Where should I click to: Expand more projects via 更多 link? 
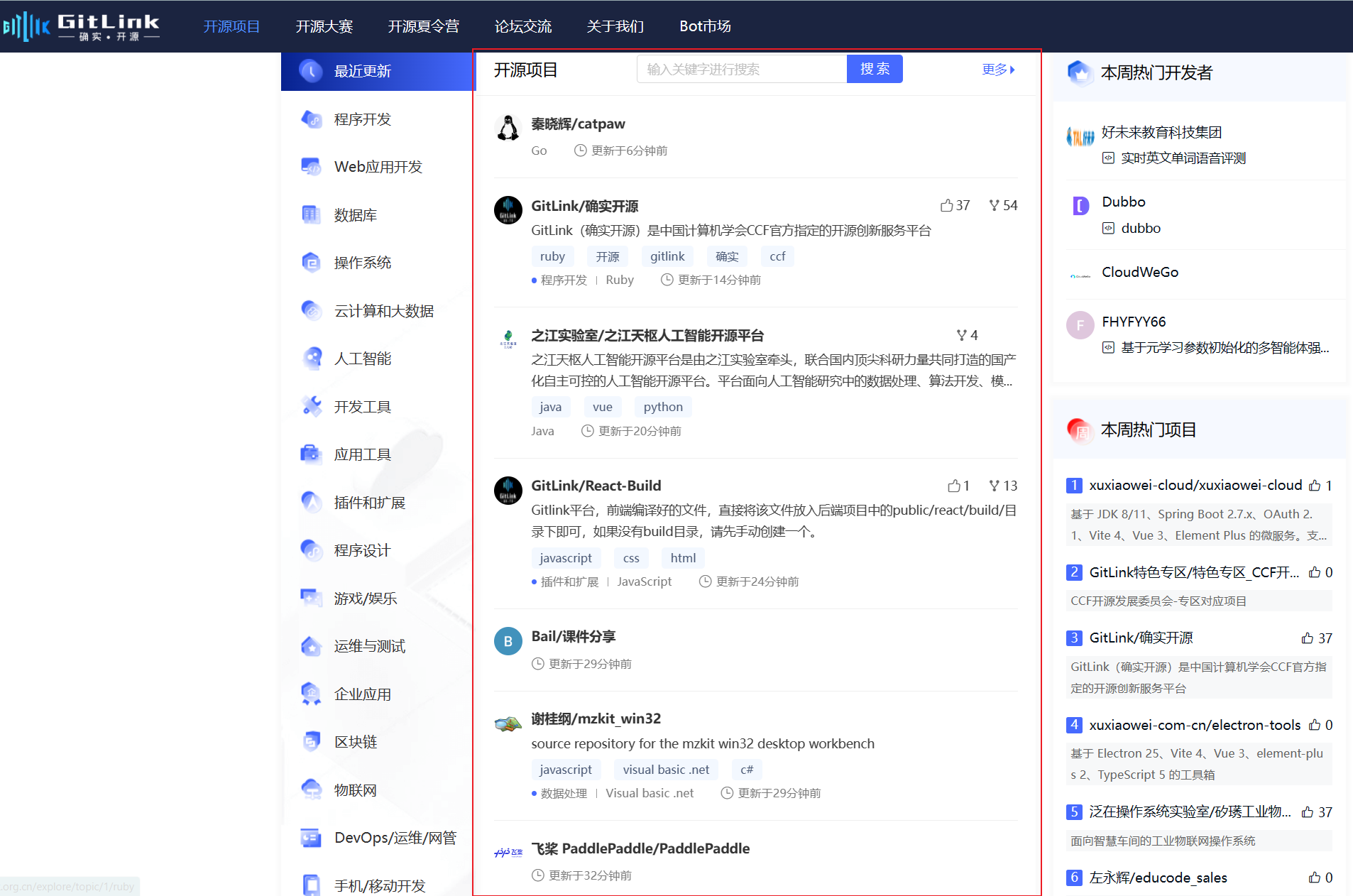pos(999,70)
